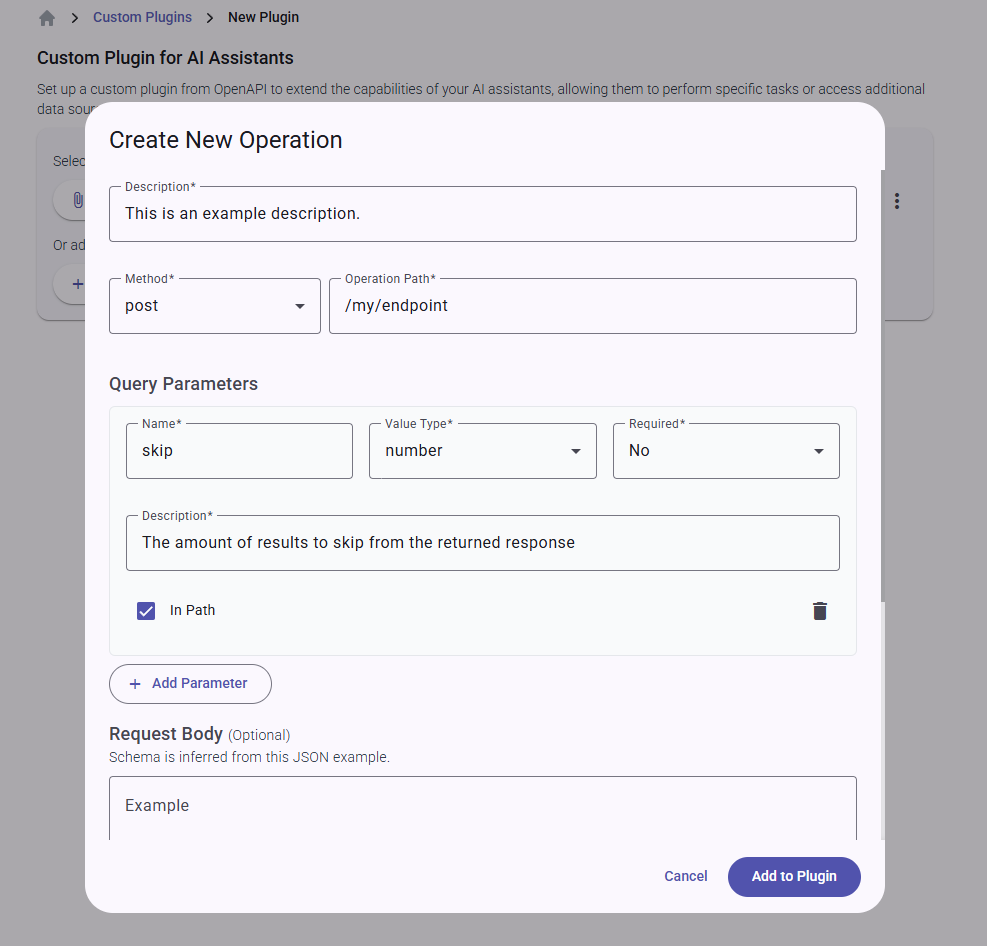
Task: Toggle the In Path checkbox
Action: pyautogui.click(x=146, y=611)
